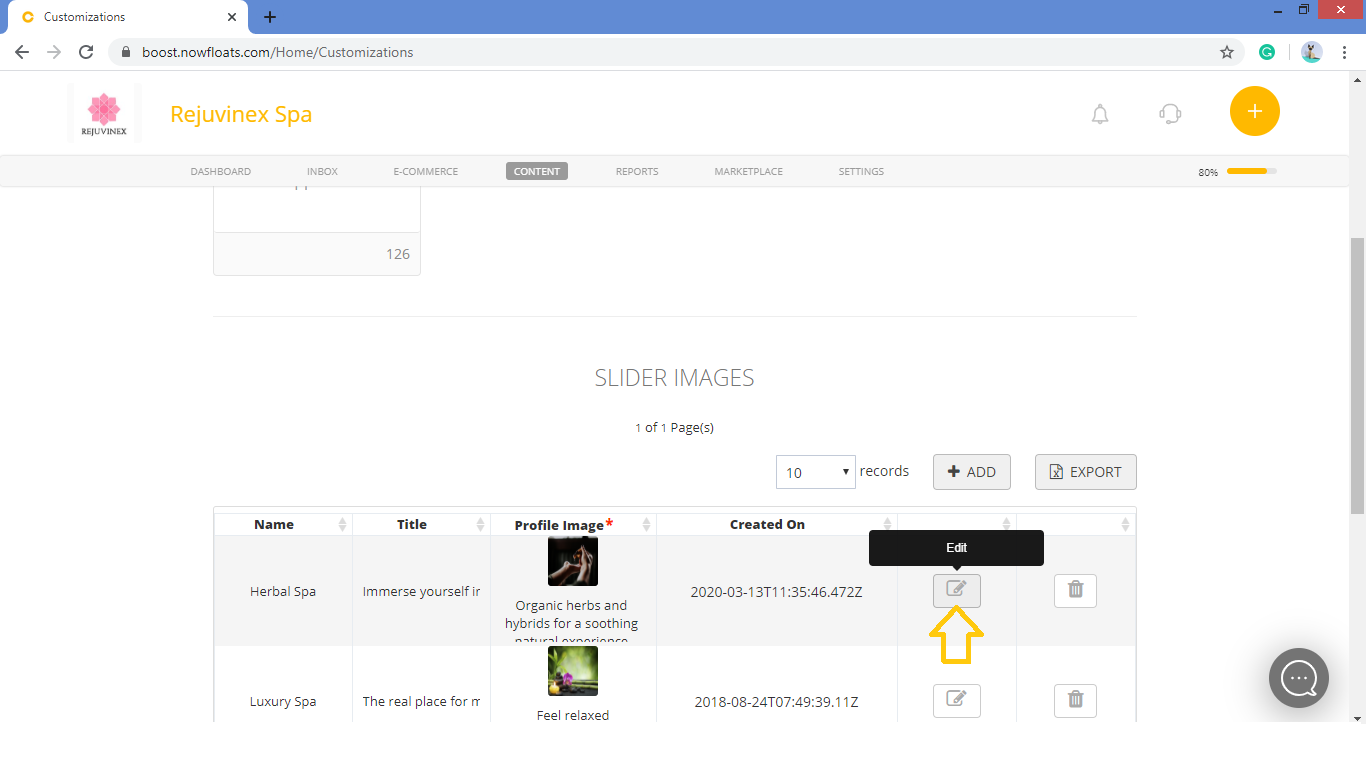Click the edit icon for Luxury Spa row
This screenshot has height=768, width=1366.
[x=956, y=700]
